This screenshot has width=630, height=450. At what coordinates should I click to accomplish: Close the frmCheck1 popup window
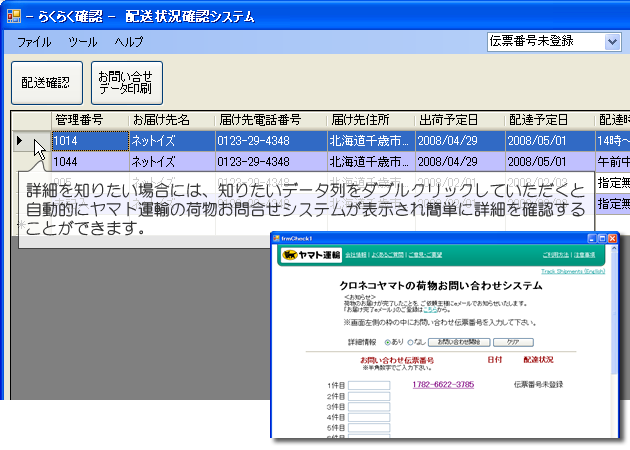pos(611,239)
